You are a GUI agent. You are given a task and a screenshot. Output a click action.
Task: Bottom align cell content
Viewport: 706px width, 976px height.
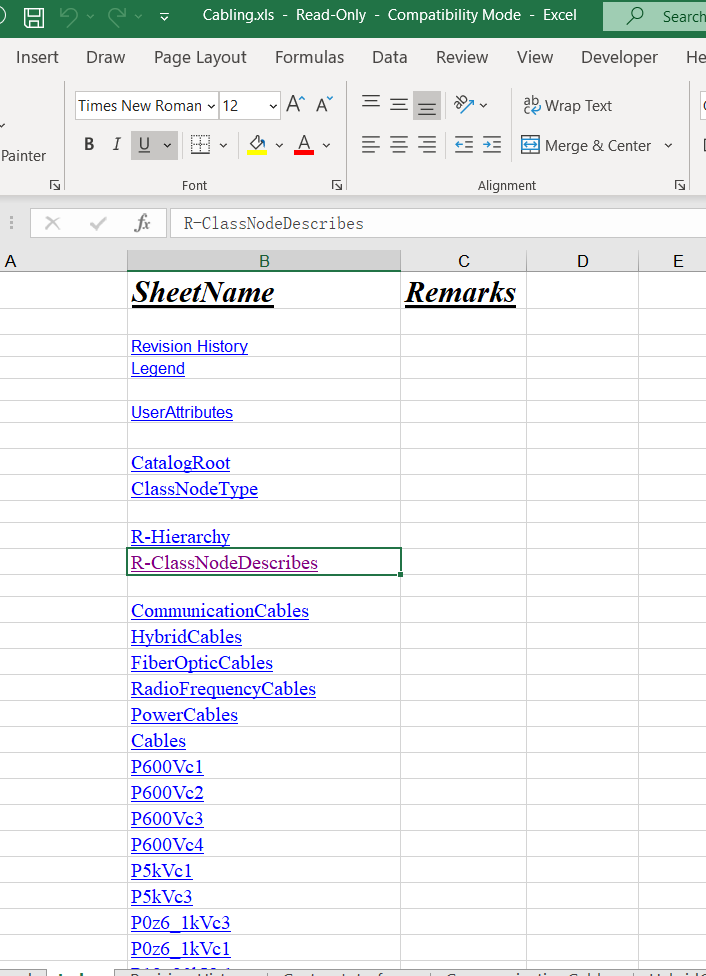pyautogui.click(x=426, y=105)
